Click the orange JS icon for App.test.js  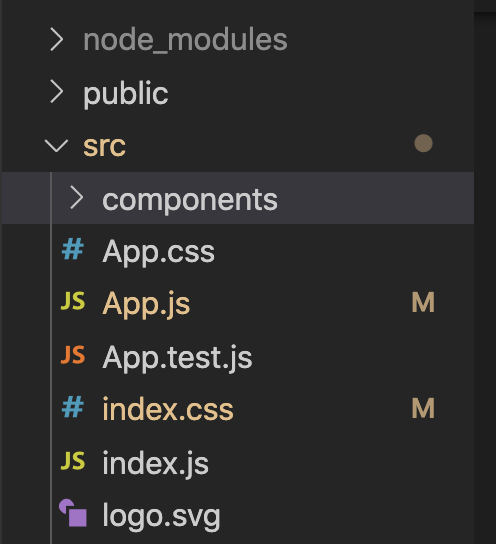tap(73, 355)
